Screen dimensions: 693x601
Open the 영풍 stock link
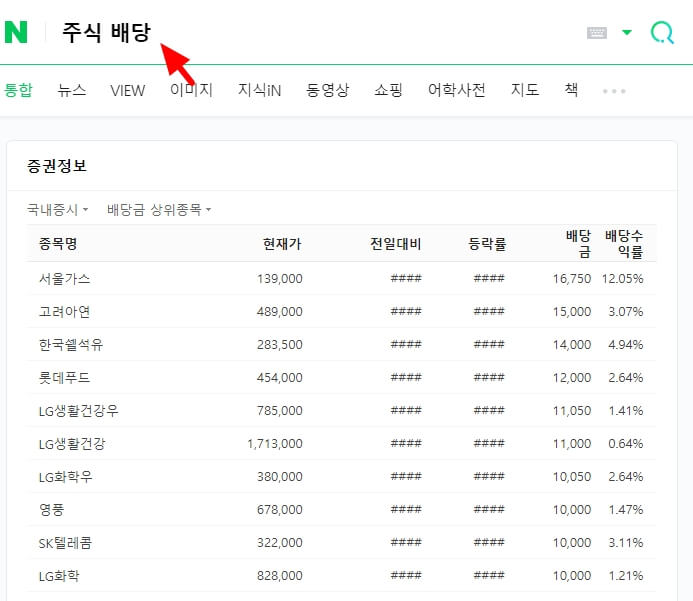point(52,510)
